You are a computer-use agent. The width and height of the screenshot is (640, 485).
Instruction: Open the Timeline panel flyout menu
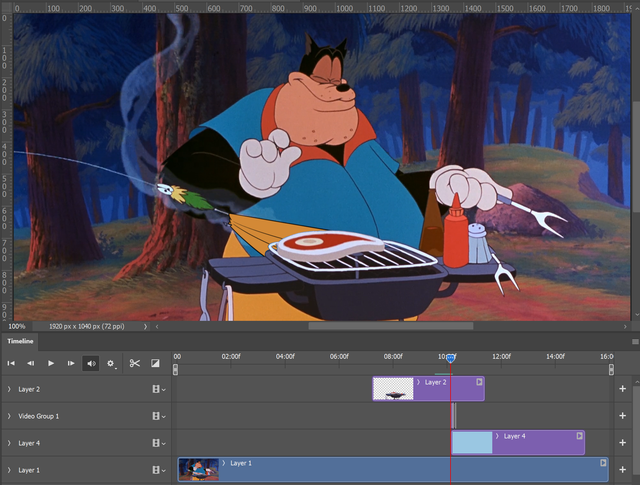tap(635, 342)
